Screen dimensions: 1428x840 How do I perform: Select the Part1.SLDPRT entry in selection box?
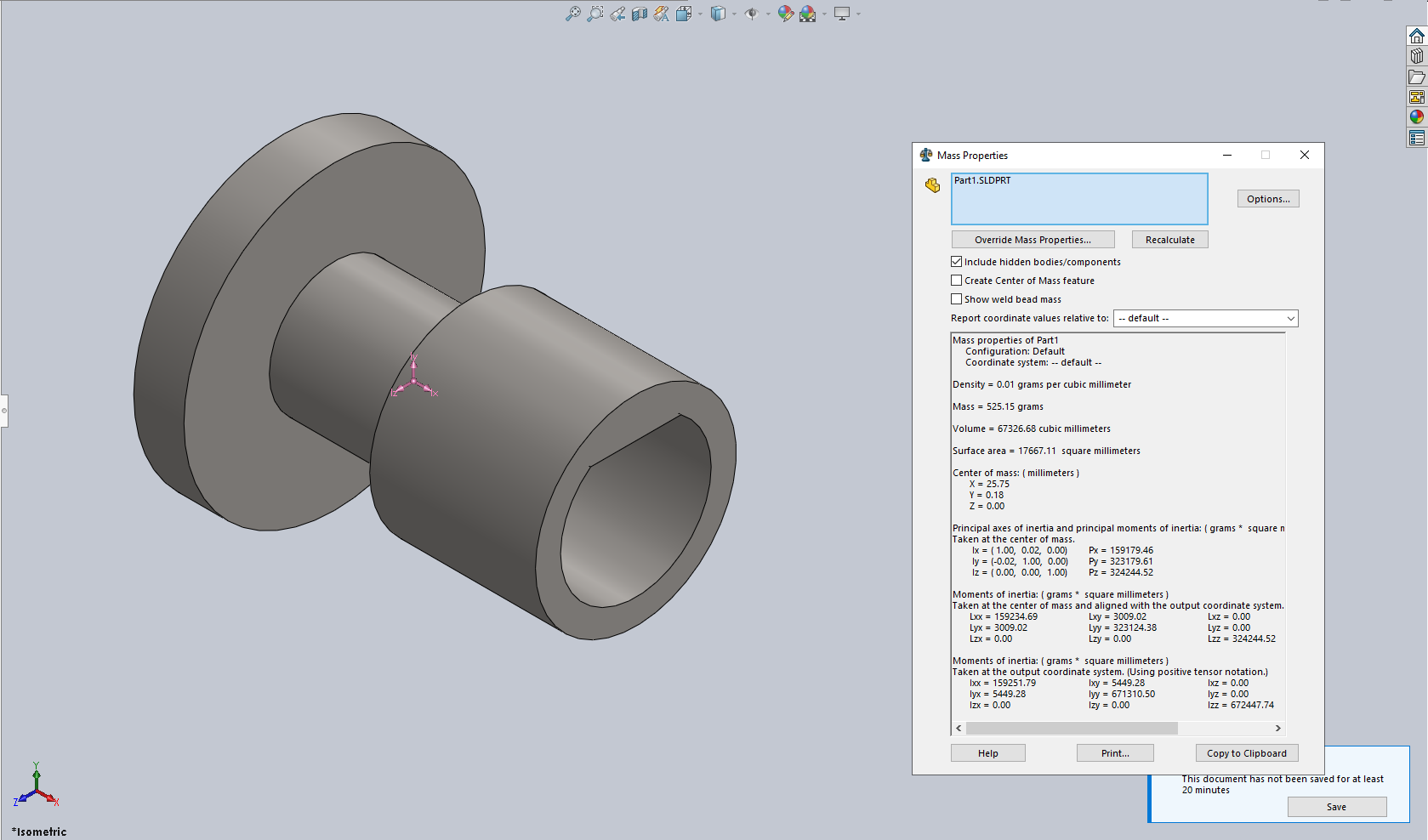tap(982, 180)
